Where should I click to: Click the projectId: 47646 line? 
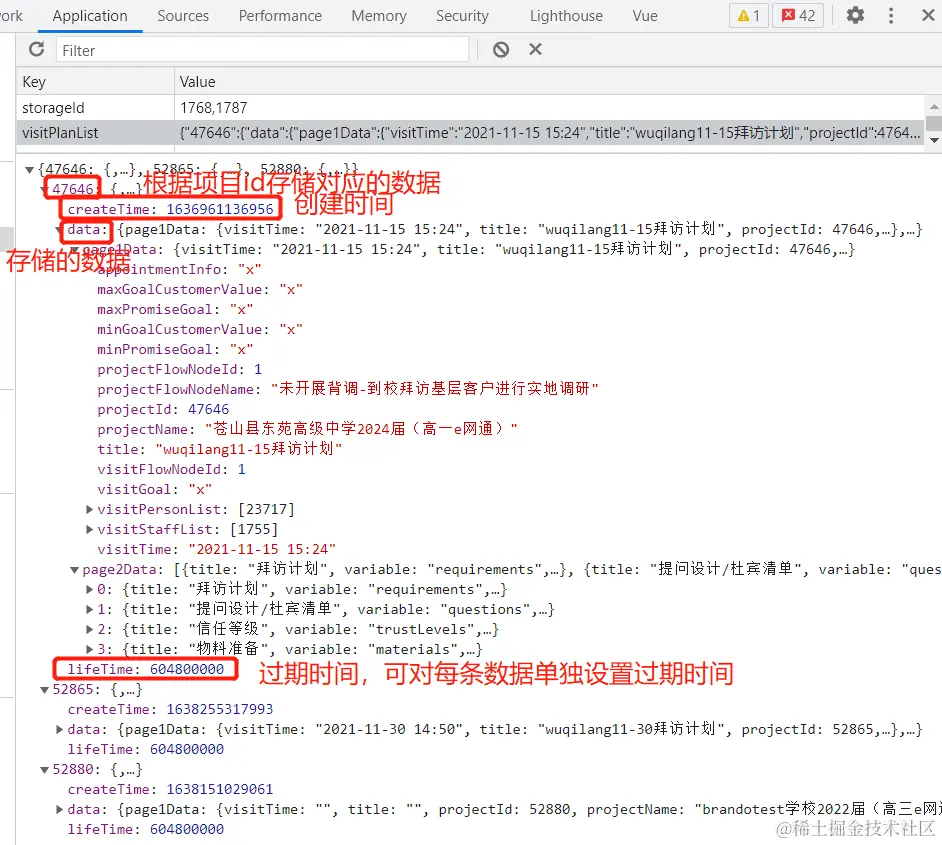click(x=163, y=409)
